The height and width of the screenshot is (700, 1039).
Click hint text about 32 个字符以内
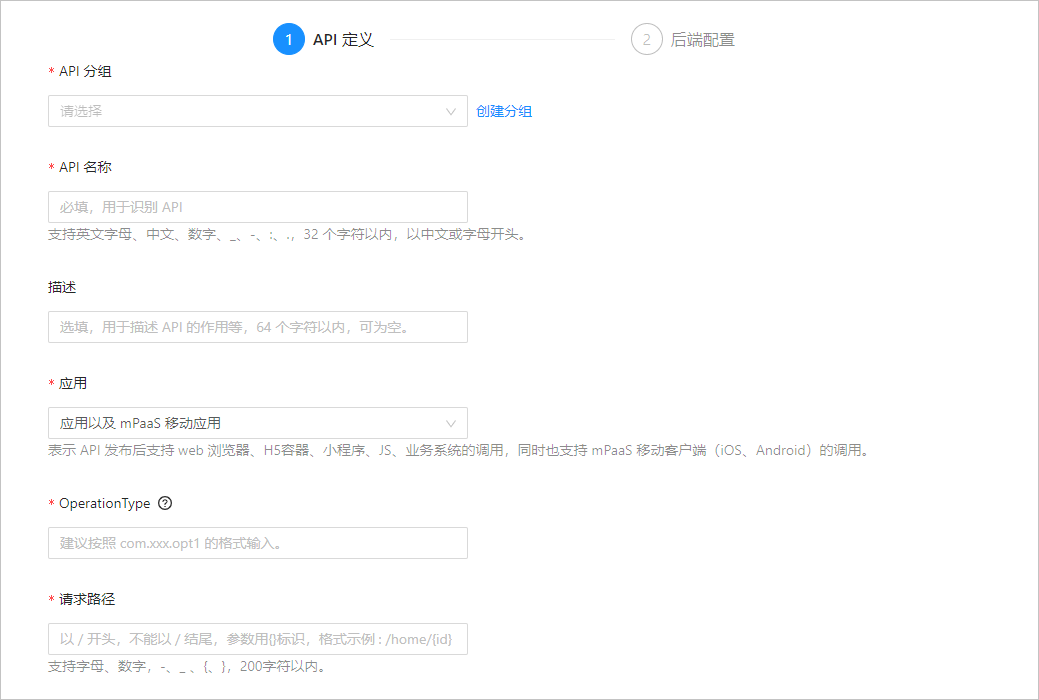coord(288,235)
